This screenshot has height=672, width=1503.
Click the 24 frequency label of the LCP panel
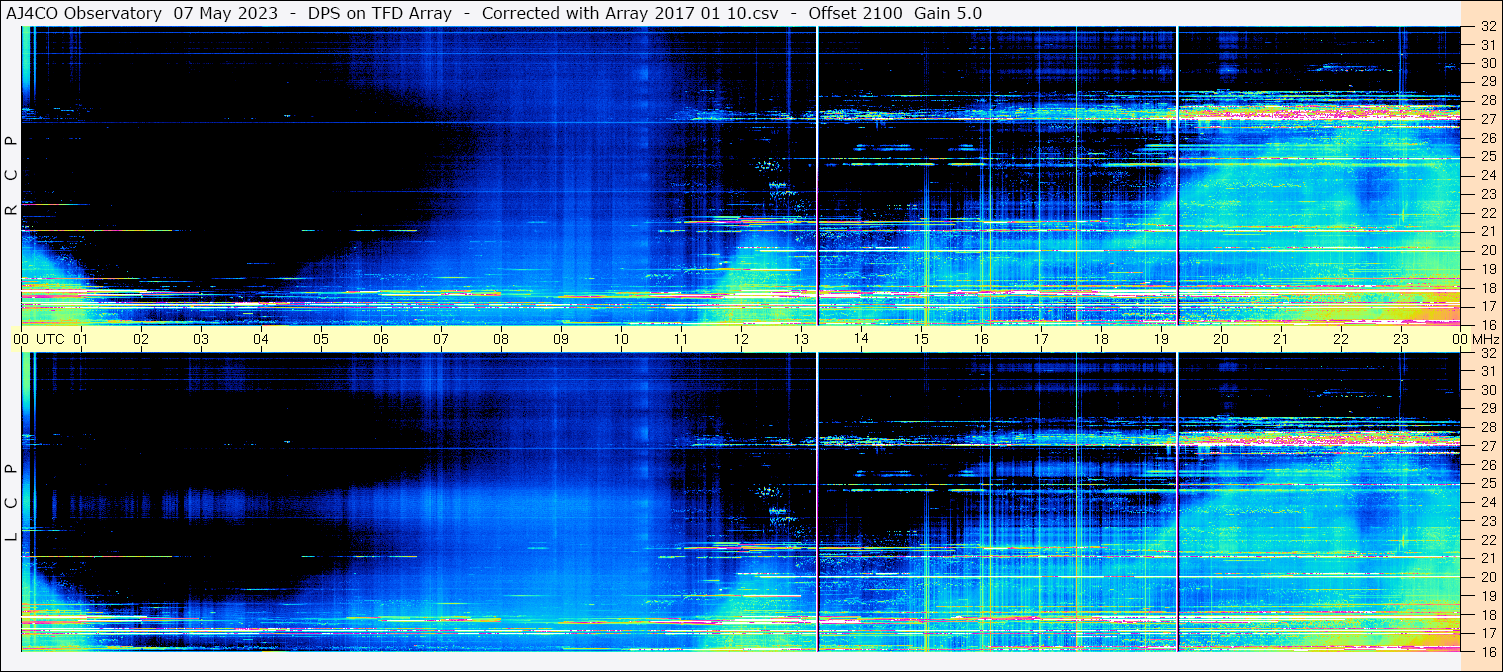[1487, 502]
